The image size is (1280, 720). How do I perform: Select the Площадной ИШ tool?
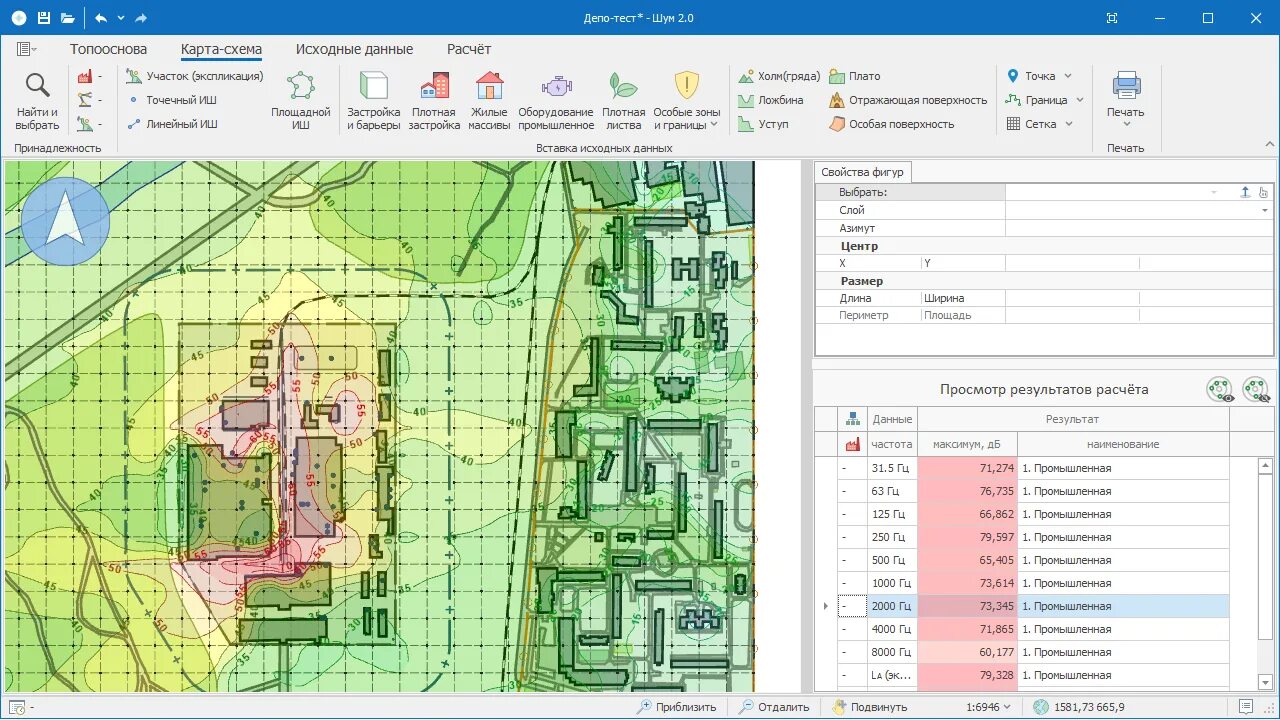tap(300, 100)
